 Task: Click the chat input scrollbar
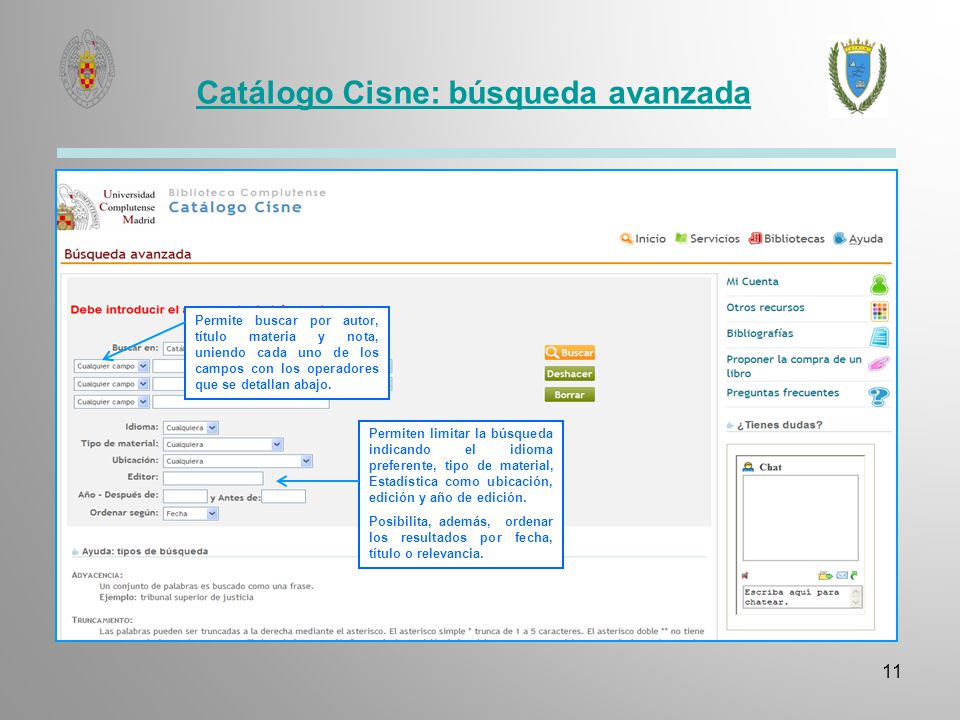coord(857,597)
